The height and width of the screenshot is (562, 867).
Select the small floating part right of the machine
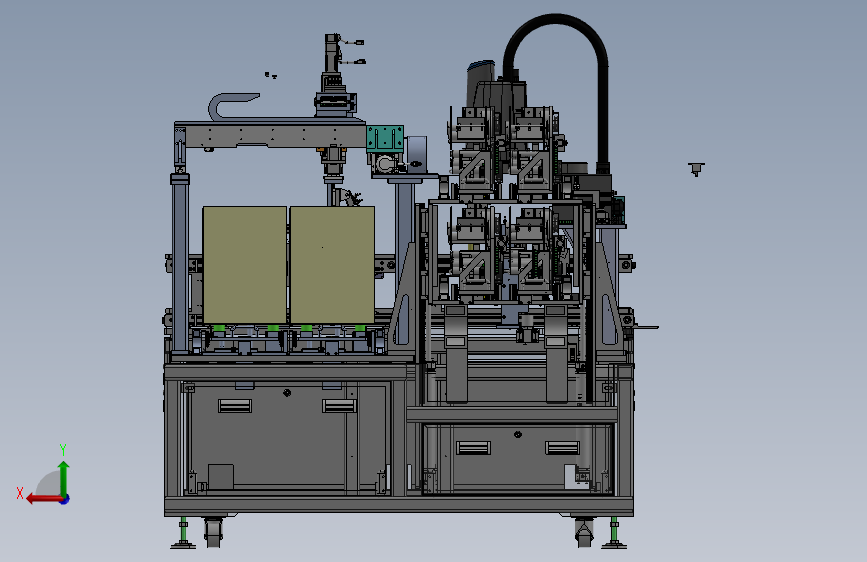click(696, 169)
